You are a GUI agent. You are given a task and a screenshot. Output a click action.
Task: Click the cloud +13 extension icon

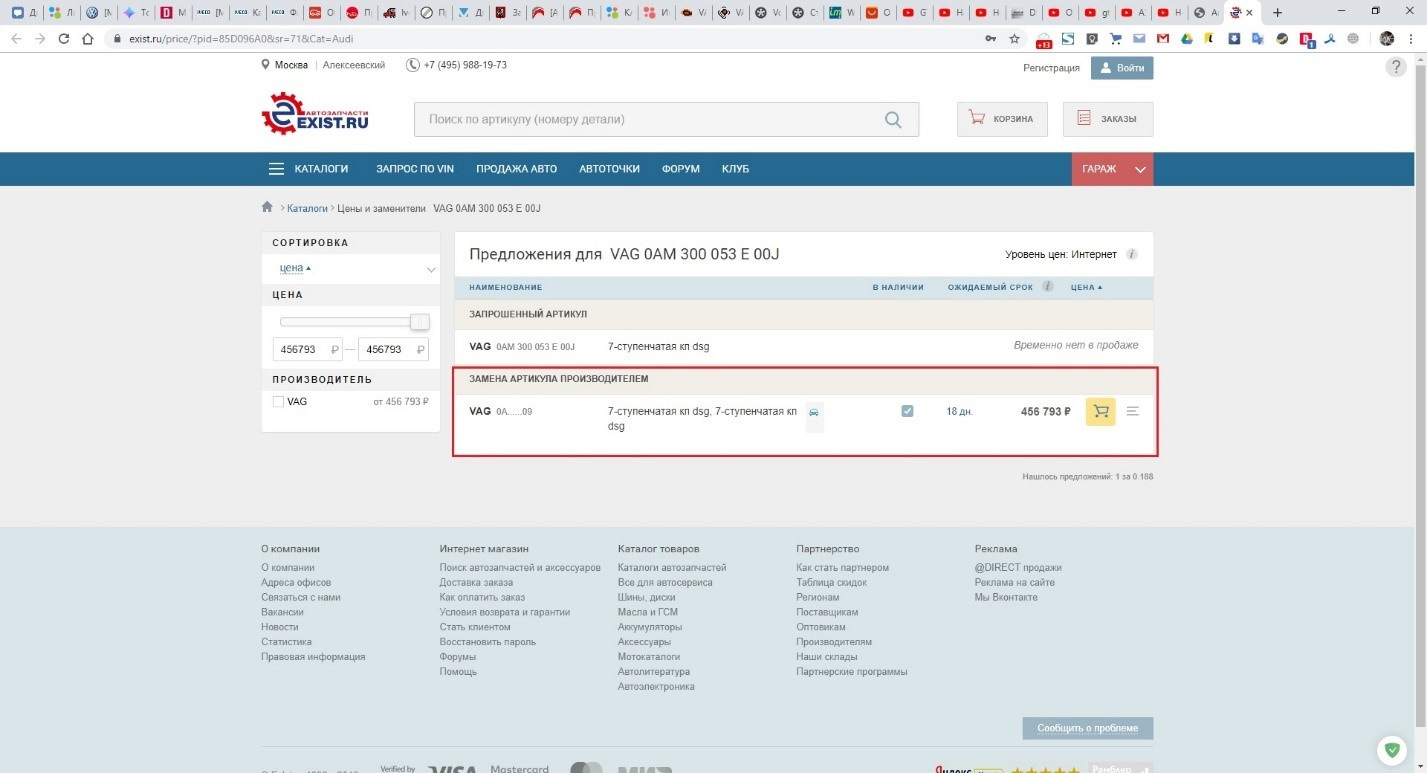tap(1043, 40)
